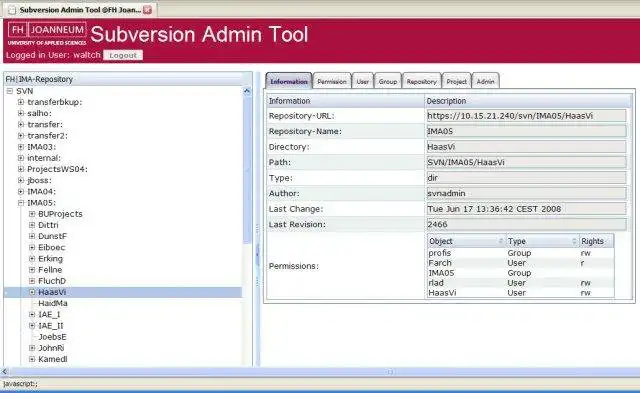Expand the transfer2 repository node
Image resolution: width=640 pixels, height=393 pixels.
21,135
